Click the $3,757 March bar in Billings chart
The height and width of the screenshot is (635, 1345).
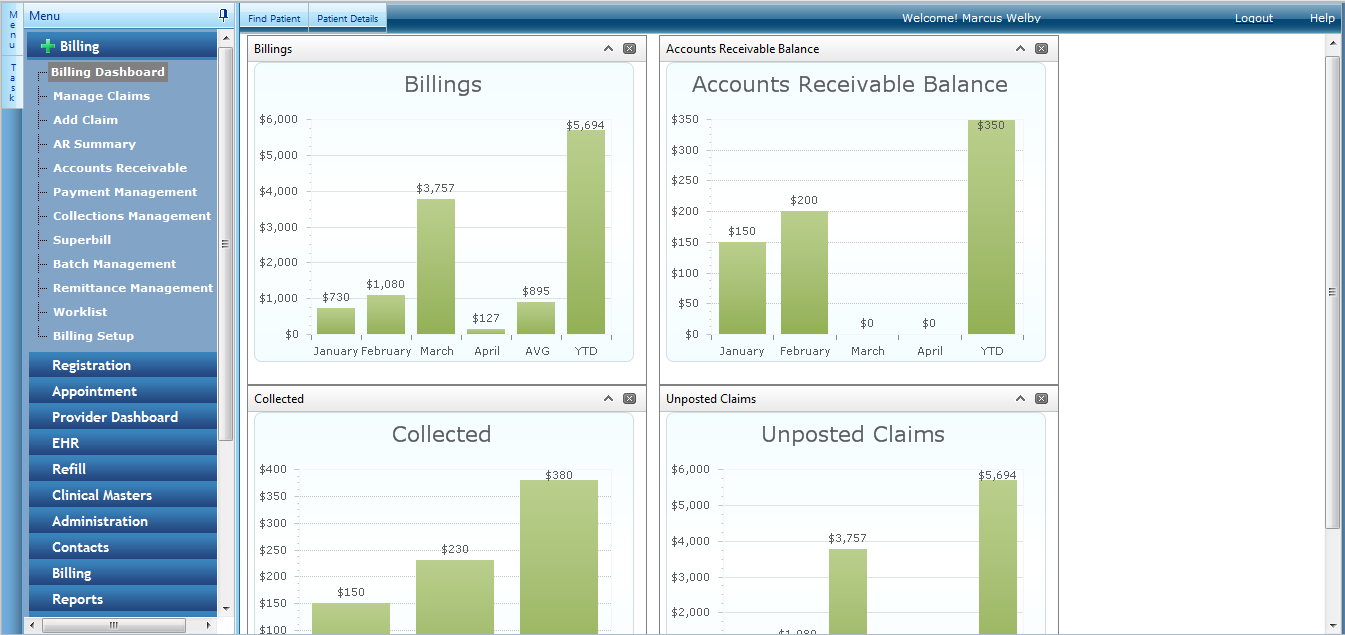(436, 266)
